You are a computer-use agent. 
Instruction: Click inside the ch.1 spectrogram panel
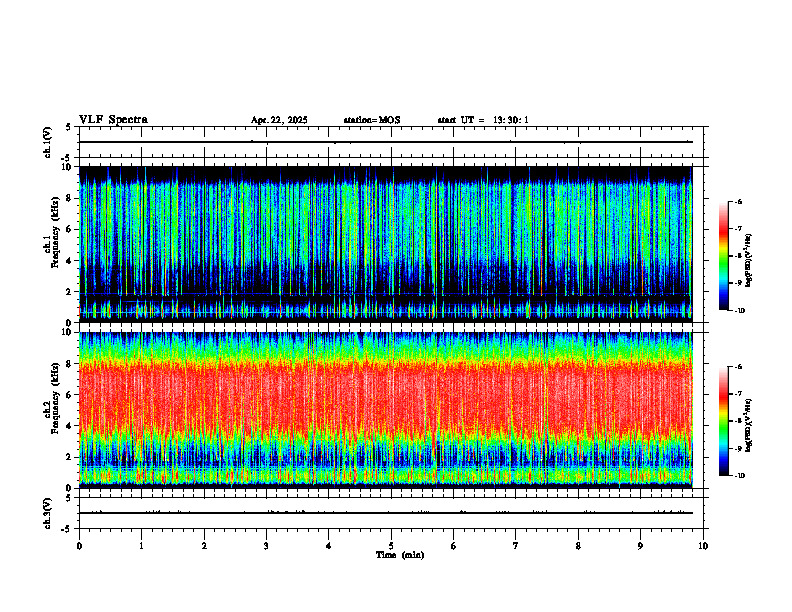coord(385,244)
